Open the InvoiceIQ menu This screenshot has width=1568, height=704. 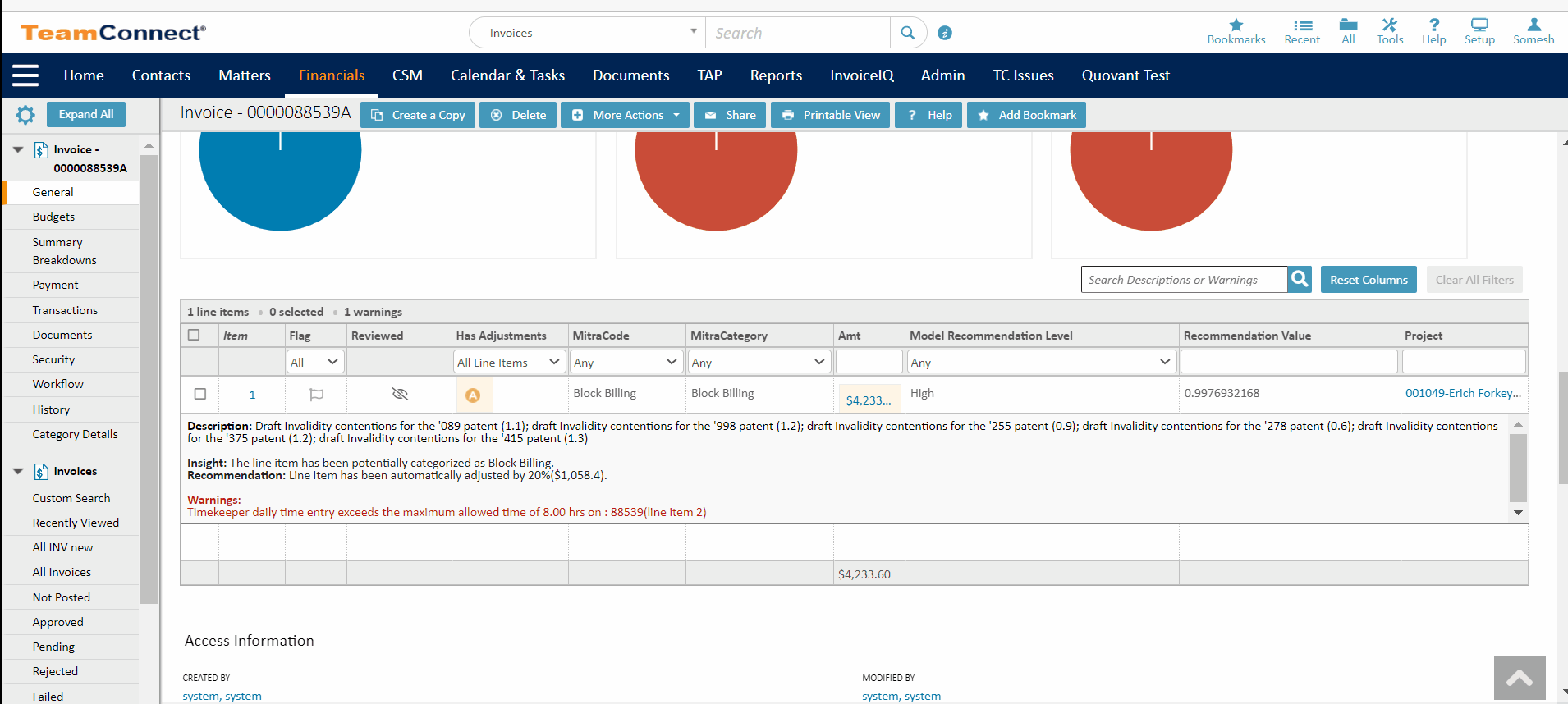[862, 75]
